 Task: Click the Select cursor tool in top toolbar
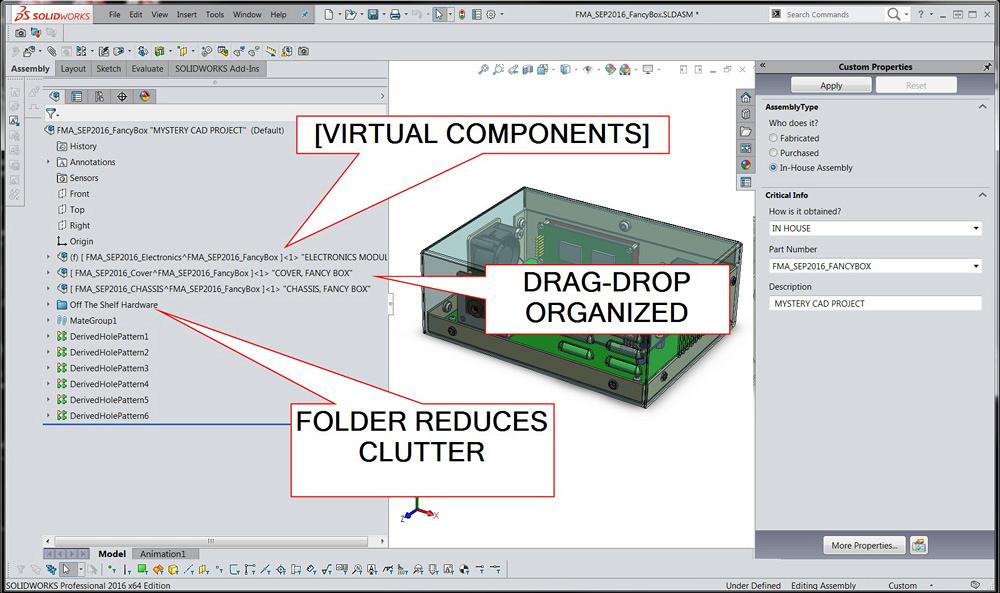coord(439,14)
